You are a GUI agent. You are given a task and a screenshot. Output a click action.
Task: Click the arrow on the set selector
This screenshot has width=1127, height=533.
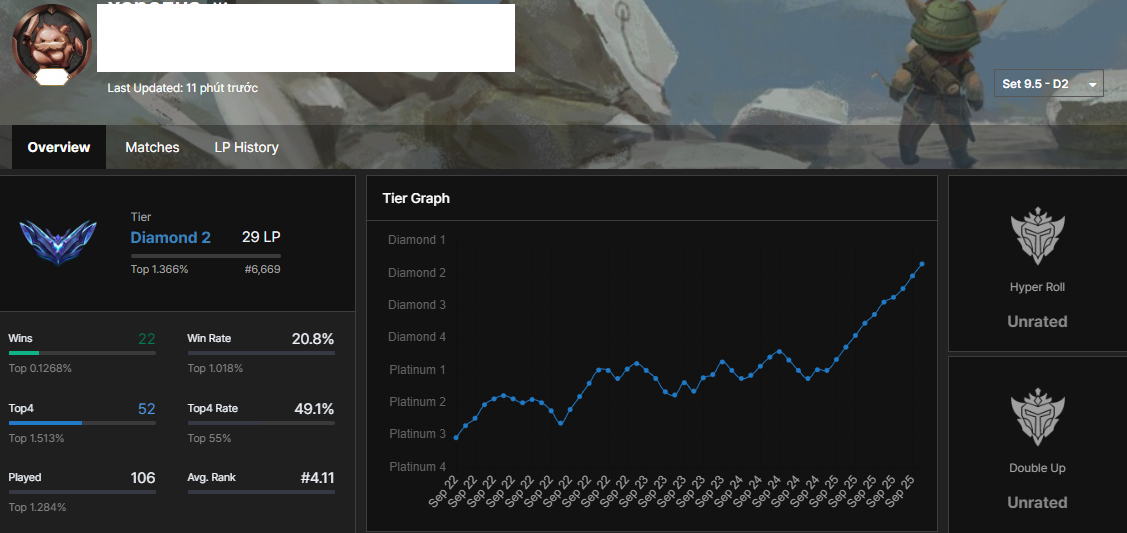click(x=1092, y=85)
